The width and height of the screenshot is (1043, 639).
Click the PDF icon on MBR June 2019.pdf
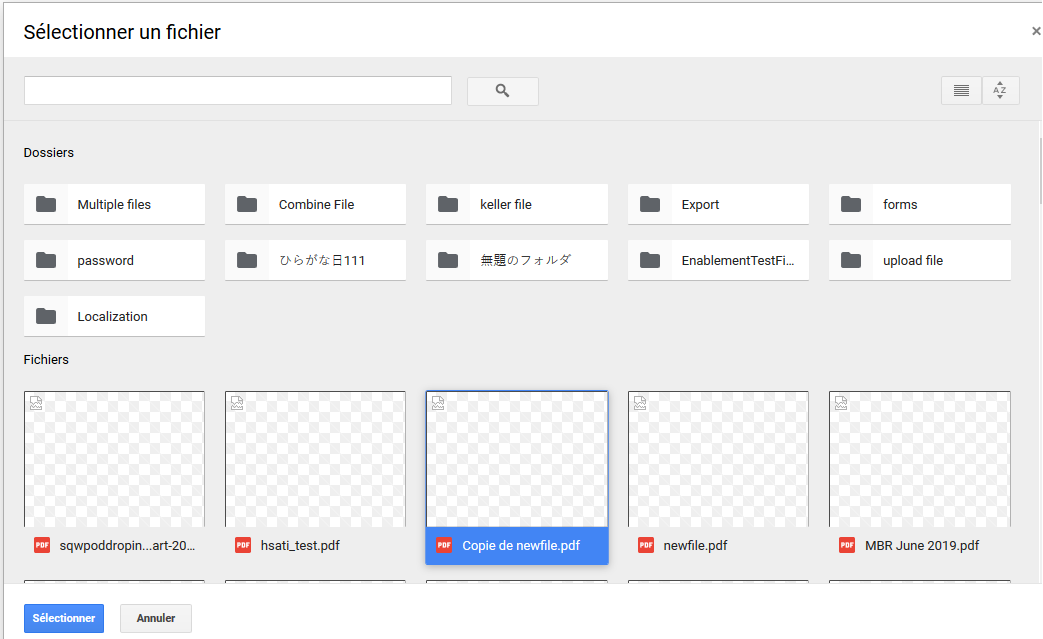(847, 545)
